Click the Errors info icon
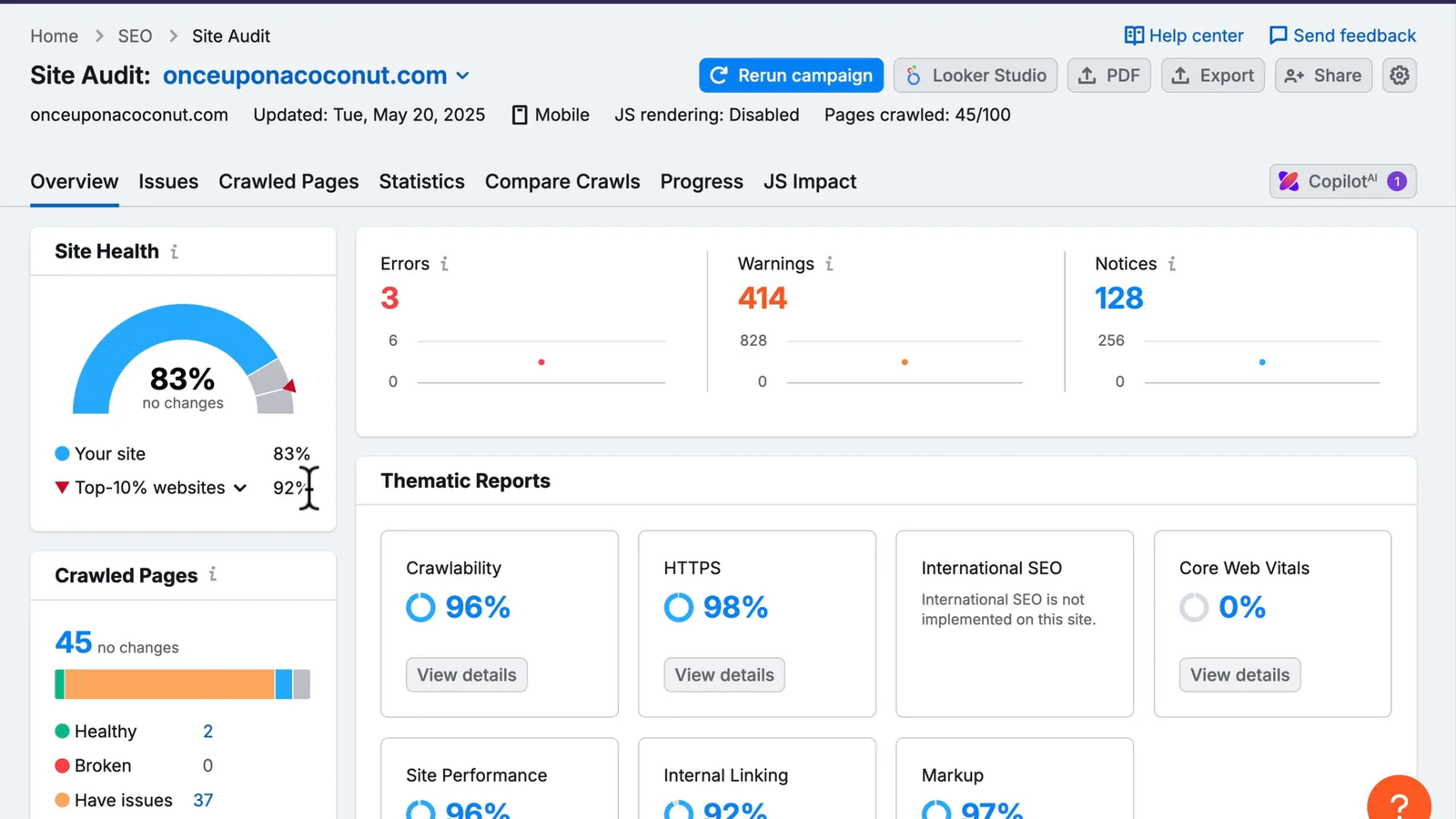 coord(444,264)
